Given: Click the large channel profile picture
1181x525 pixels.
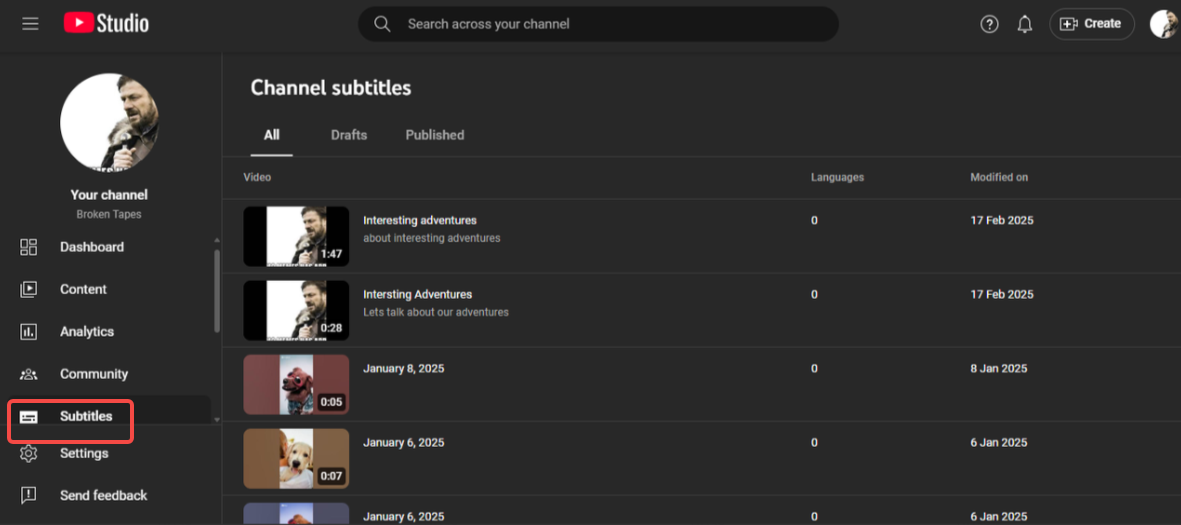Looking at the screenshot, I should pos(110,123).
